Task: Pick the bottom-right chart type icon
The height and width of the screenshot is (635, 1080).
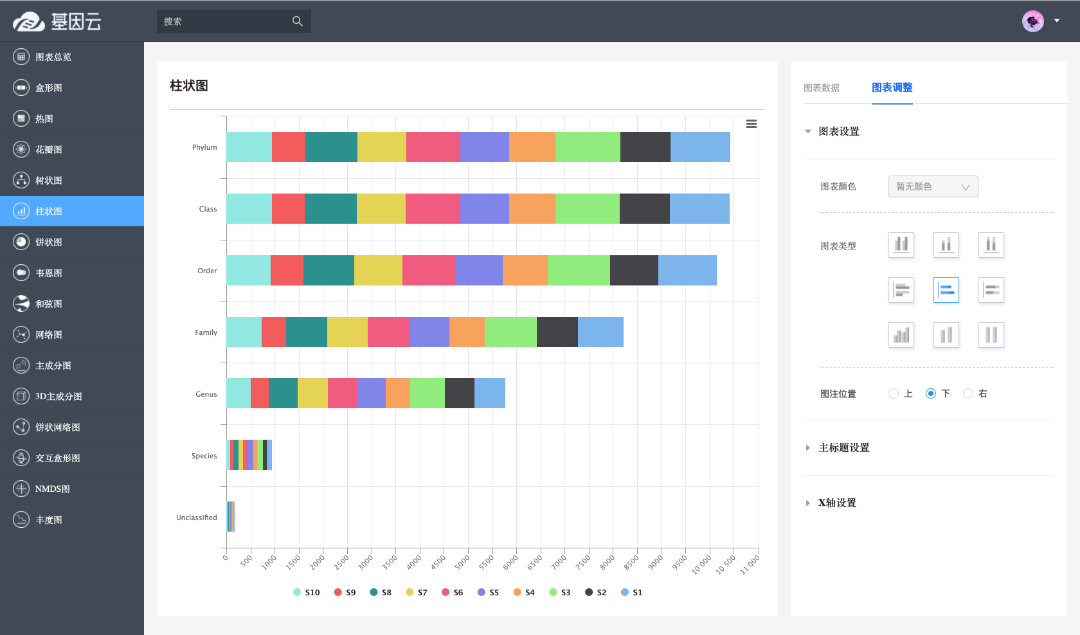Action: pos(991,335)
